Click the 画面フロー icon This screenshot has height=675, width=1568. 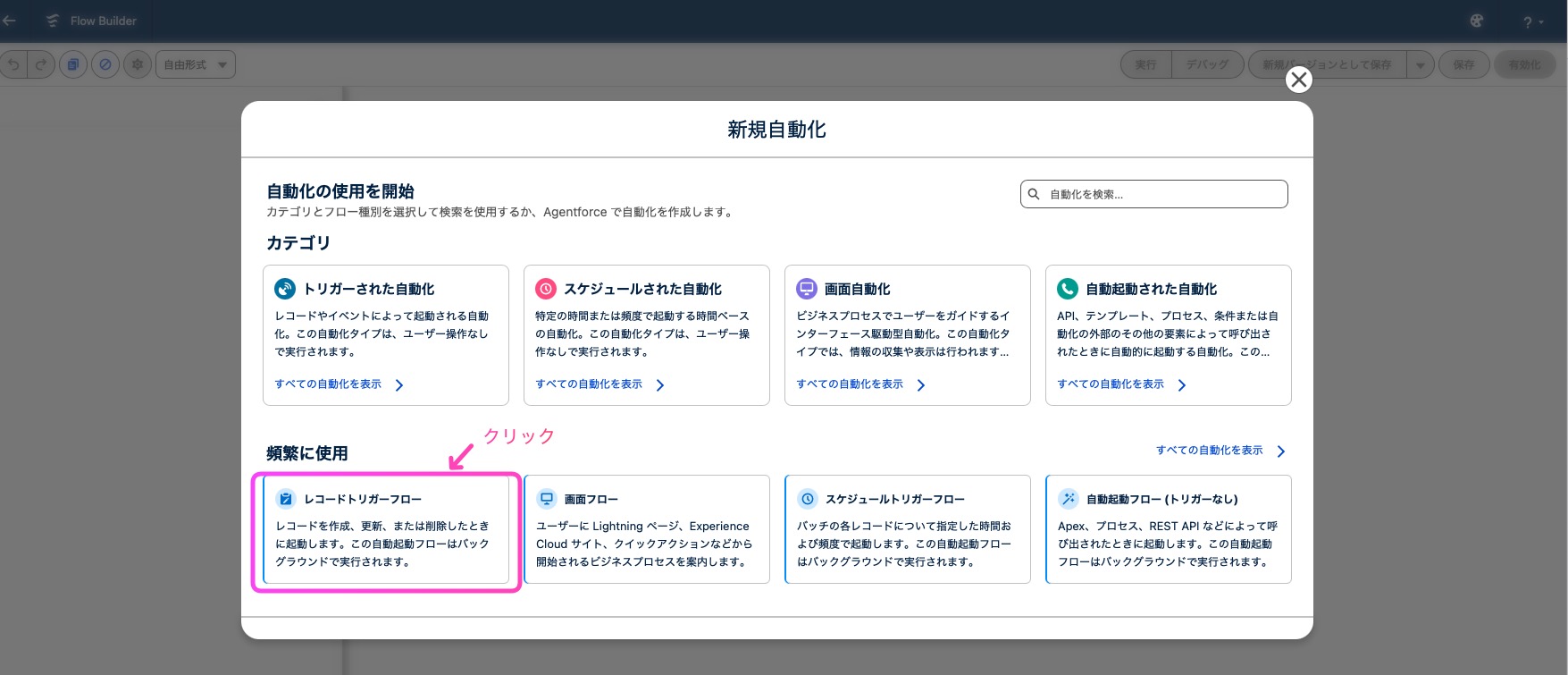[x=547, y=499]
